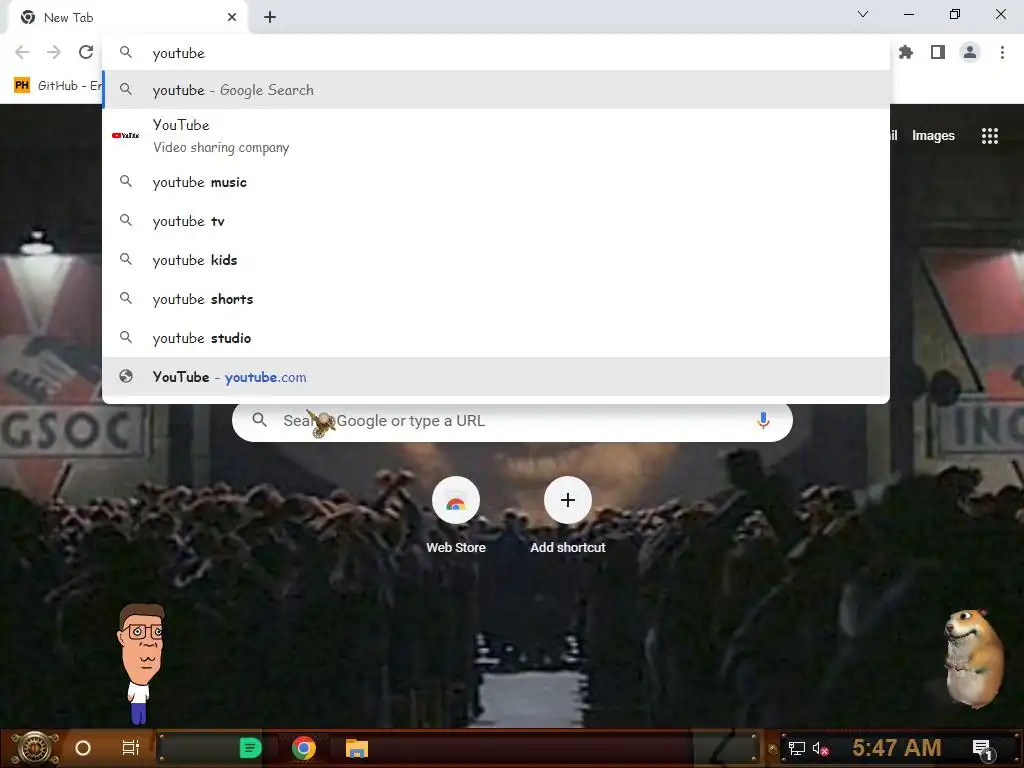Reload the page with the refresh icon
Viewport: 1024px width, 768px height.
(x=86, y=52)
